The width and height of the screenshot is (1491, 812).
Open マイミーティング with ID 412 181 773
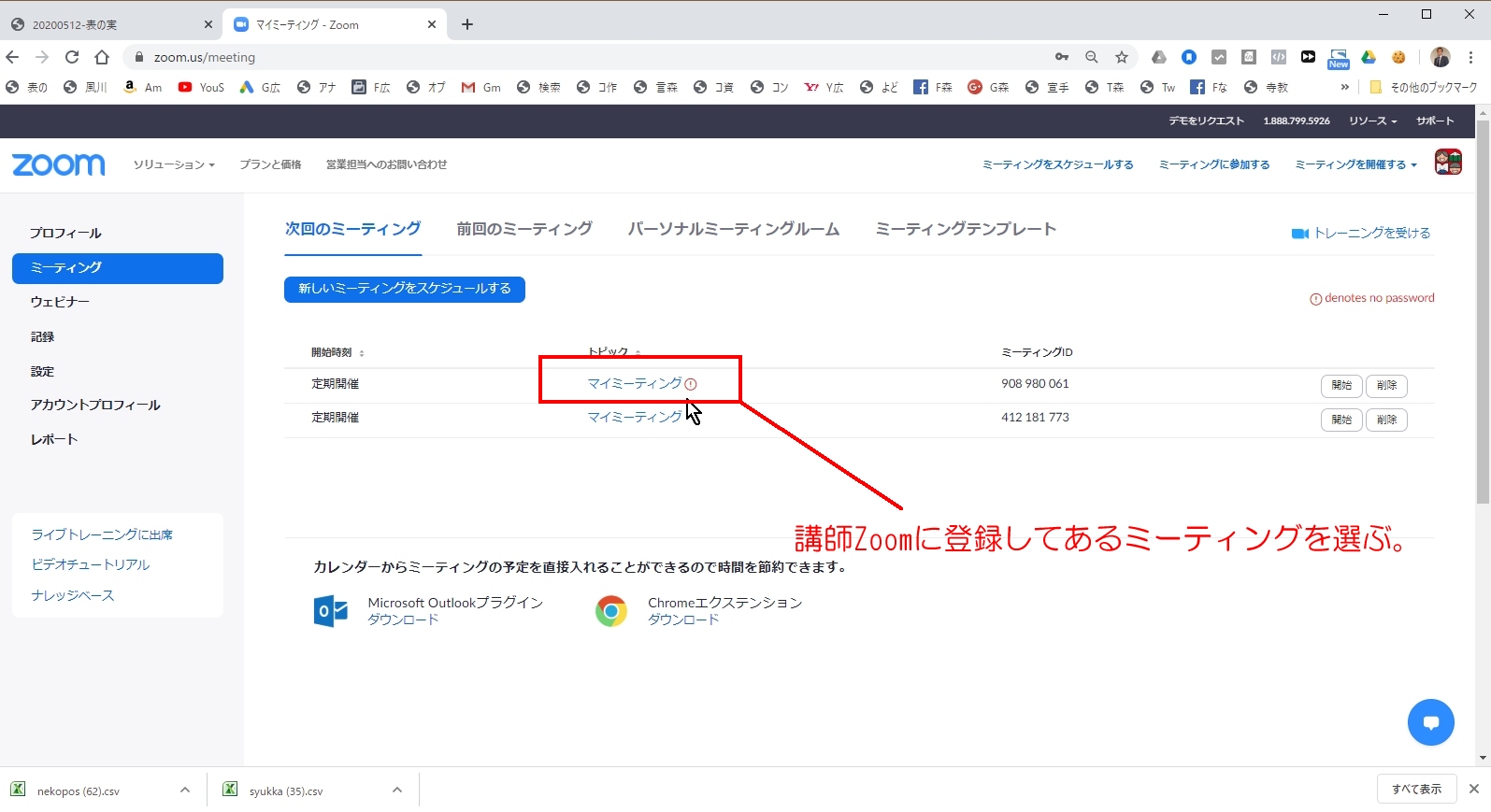tap(635, 418)
